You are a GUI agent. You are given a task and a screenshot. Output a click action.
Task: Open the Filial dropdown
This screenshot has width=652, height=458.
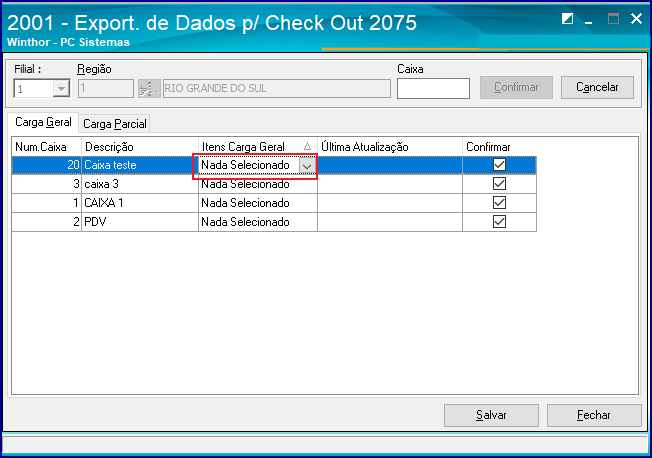pyautogui.click(x=62, y=89)
